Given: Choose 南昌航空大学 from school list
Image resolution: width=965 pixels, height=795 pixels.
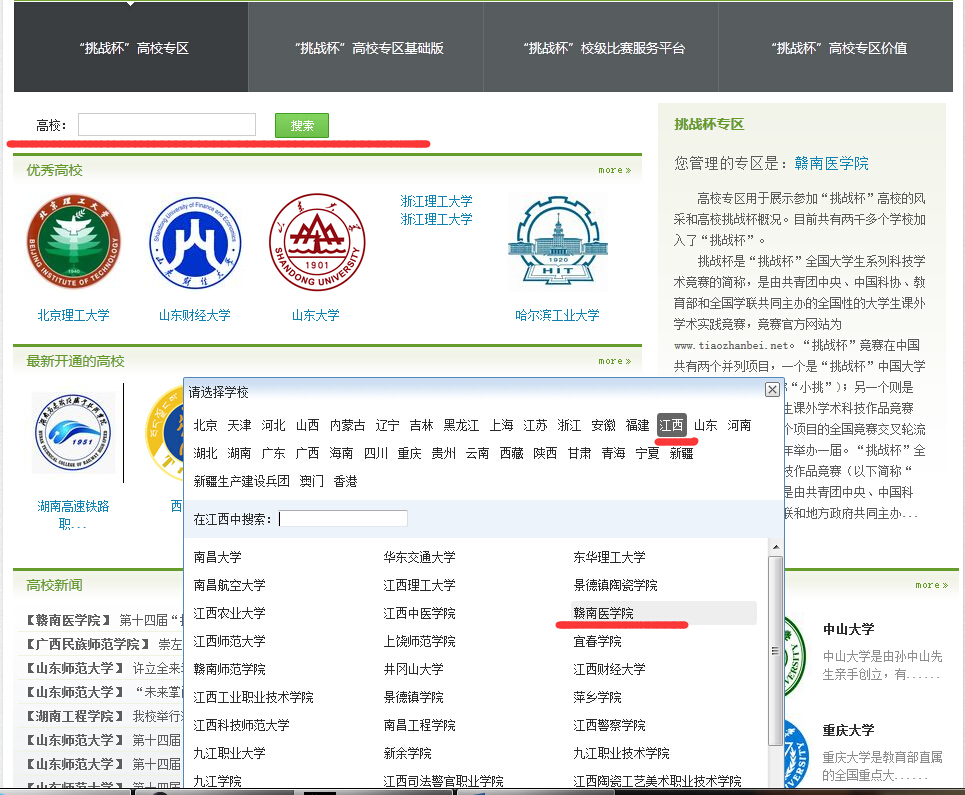Looking at the screenshot, I should pos(229,585).
